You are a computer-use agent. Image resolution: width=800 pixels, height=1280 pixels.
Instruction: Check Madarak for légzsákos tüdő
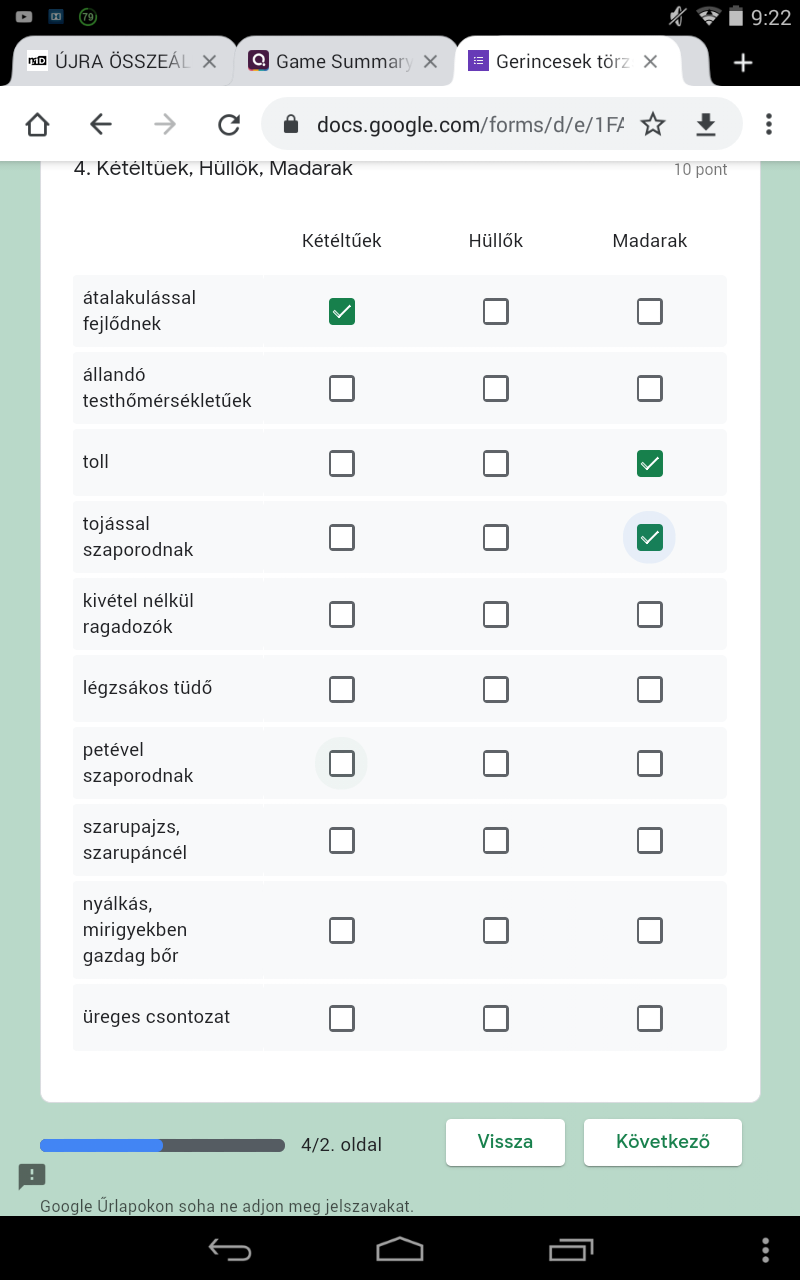[x=650, y=689]
